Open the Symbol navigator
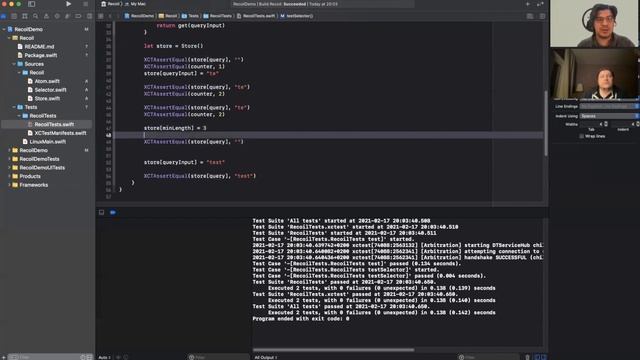 [x=25, y=16]
